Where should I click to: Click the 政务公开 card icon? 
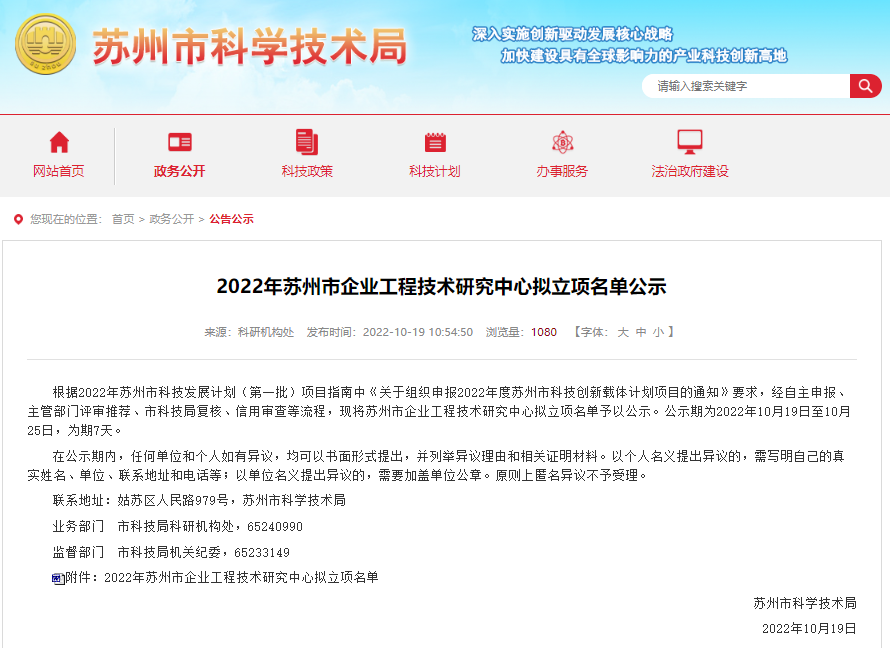point(180,142)
